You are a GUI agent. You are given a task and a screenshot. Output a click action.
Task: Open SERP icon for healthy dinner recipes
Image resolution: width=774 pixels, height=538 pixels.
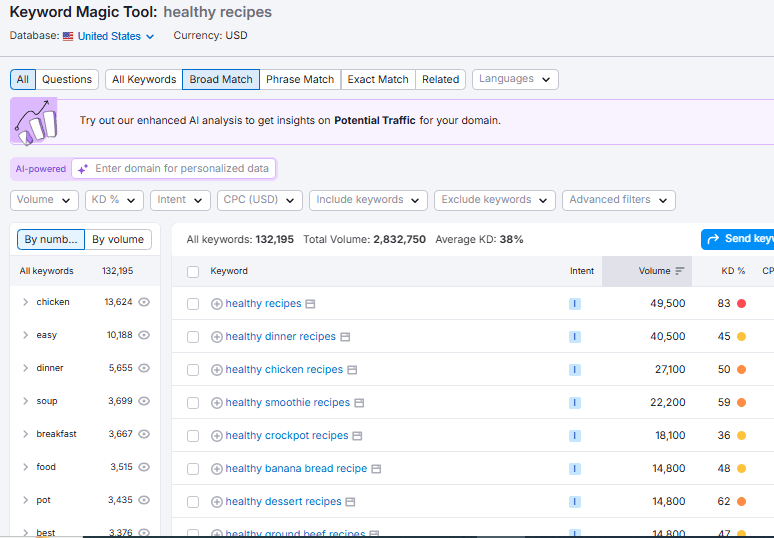(x=345, y=337)
